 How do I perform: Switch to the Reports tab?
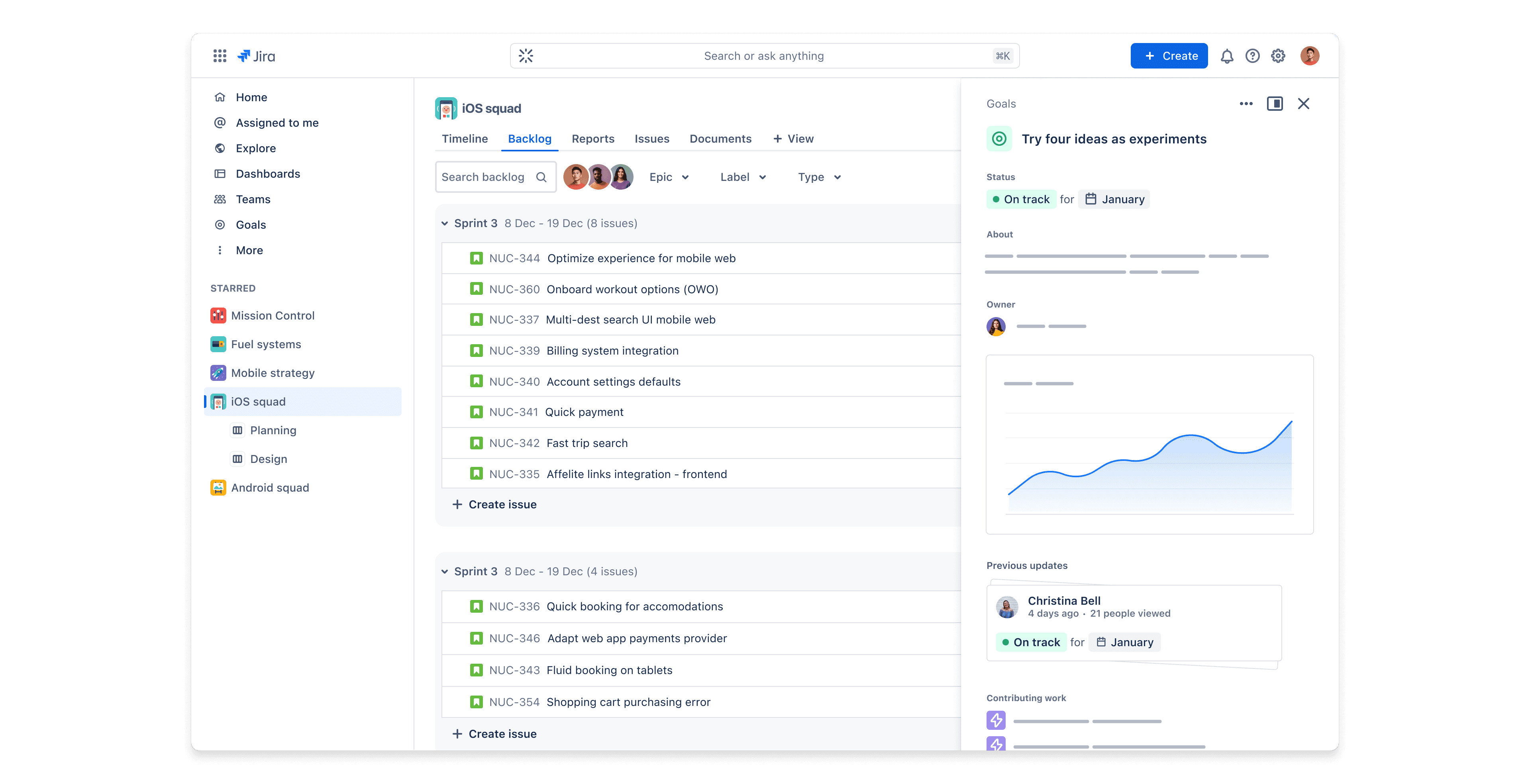pos(593,138)
